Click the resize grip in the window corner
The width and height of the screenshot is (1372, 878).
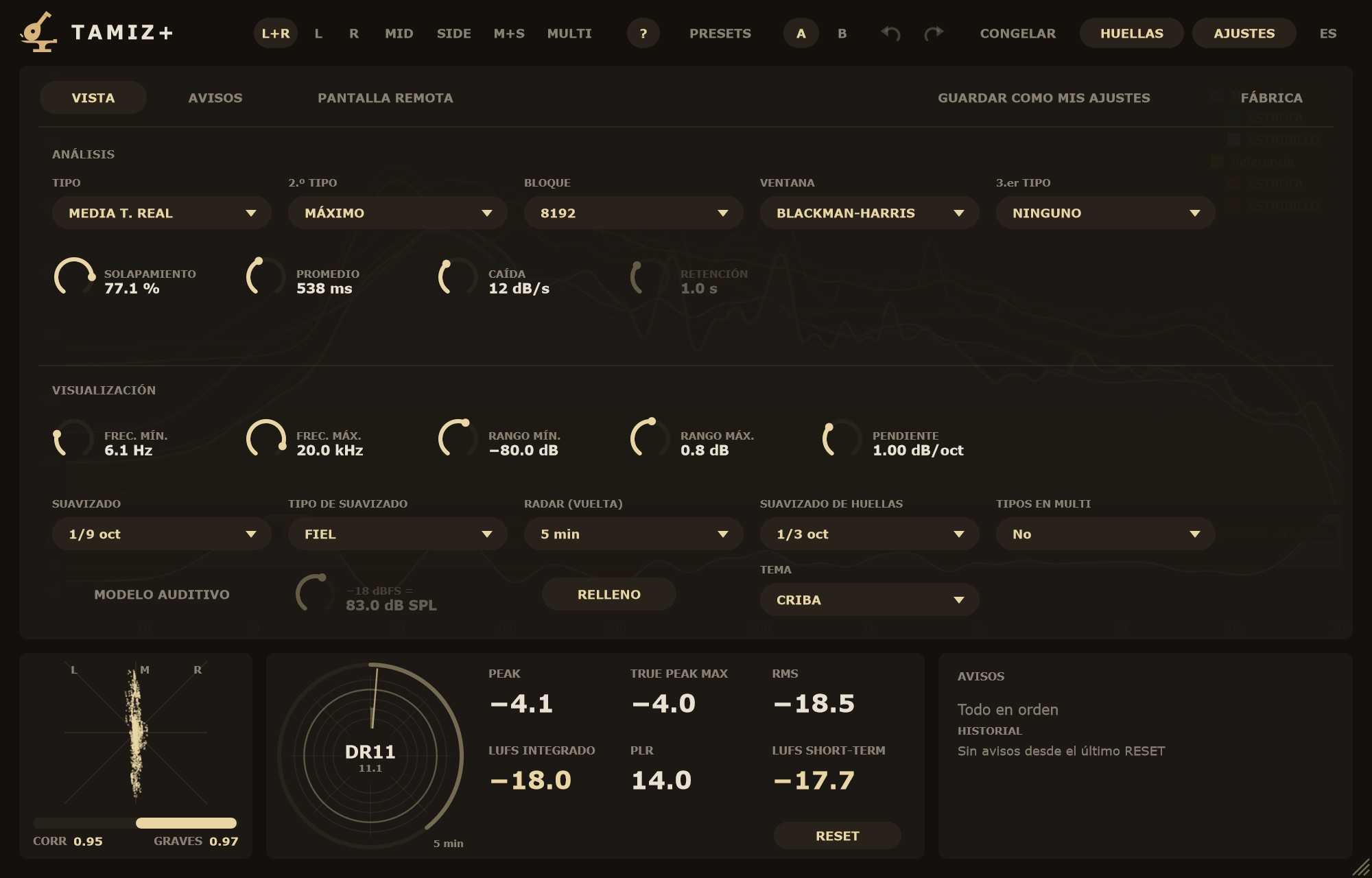(x=1360, y=867)
